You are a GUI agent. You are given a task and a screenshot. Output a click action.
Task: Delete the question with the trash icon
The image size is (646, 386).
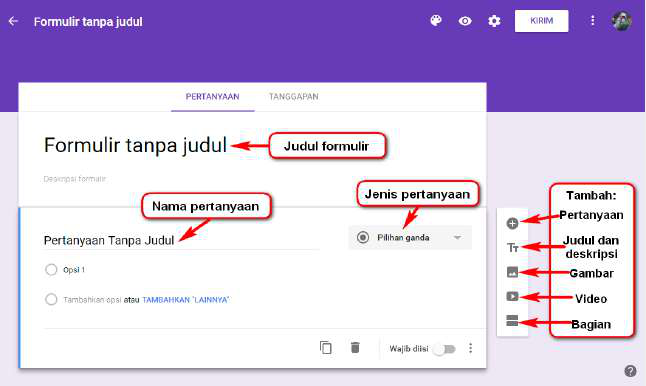[355, 348]
